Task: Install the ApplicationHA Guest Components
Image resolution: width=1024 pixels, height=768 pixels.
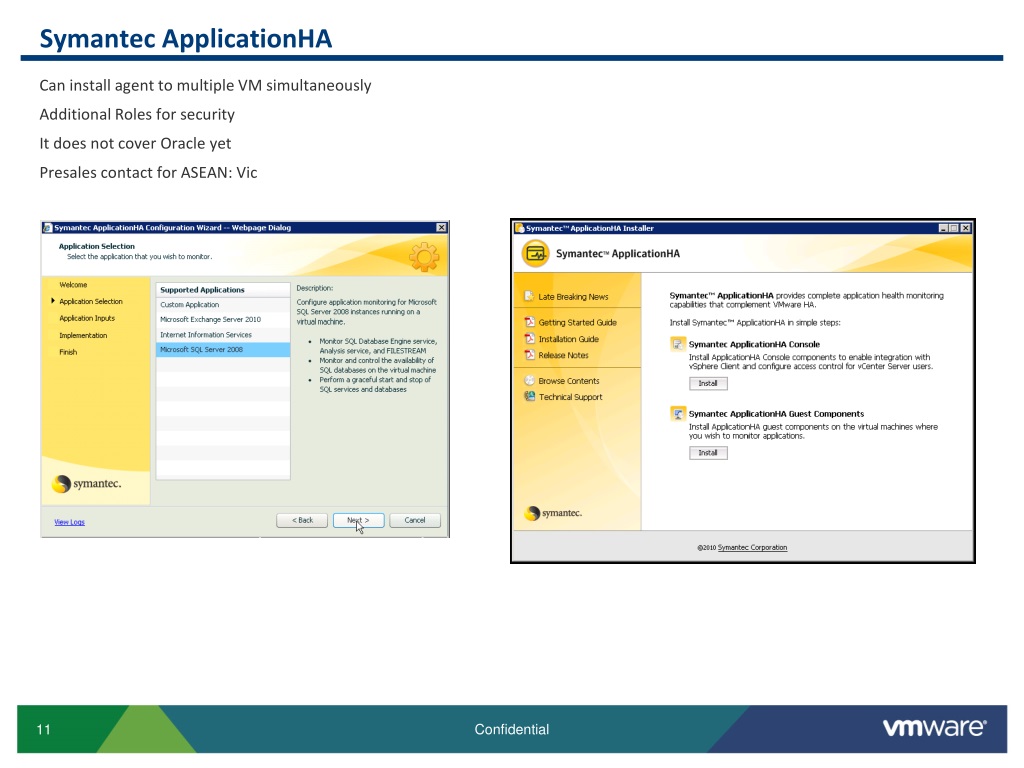Action: [x=708, y=453]
